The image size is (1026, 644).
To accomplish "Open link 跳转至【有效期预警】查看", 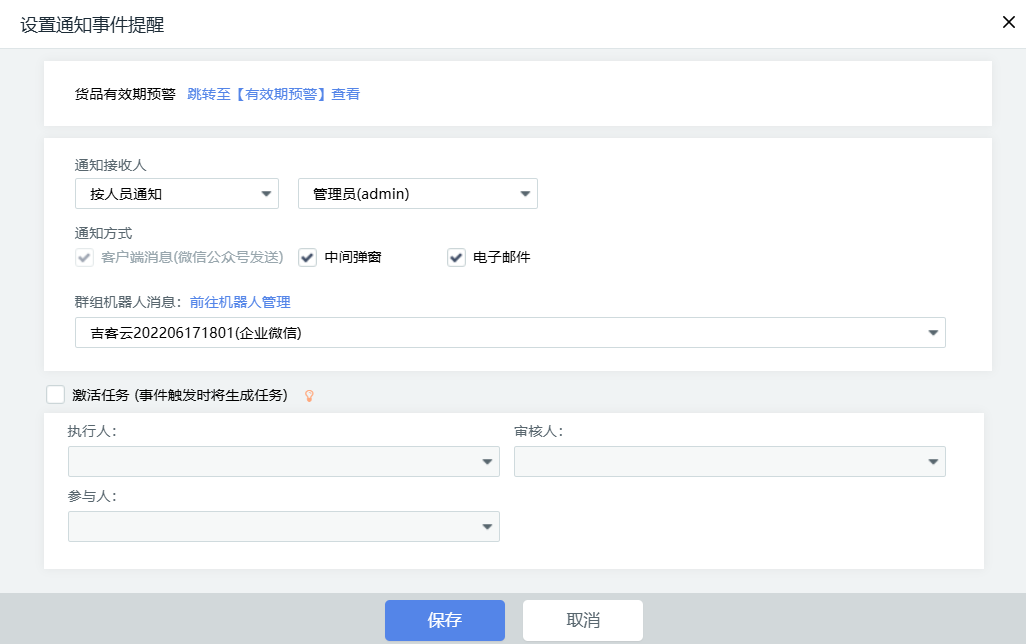I will coord(274,94).
